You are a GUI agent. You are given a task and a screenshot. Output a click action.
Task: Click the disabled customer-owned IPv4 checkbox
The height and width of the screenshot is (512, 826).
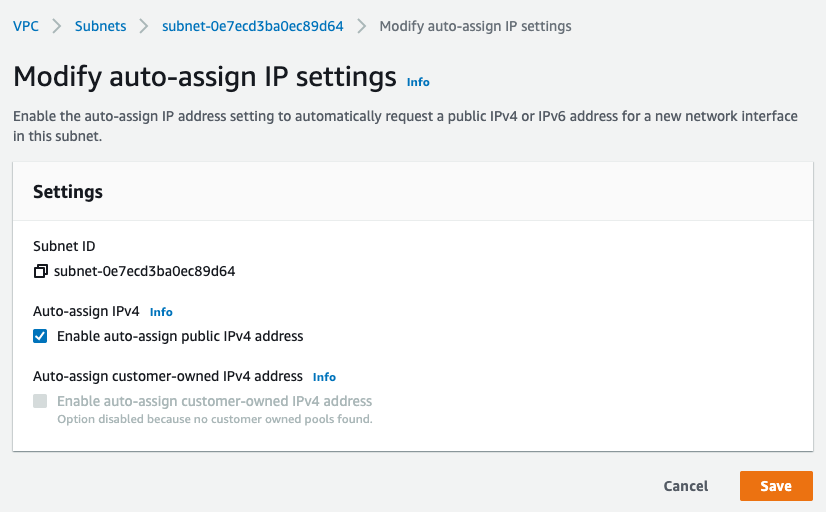point(40,401)
